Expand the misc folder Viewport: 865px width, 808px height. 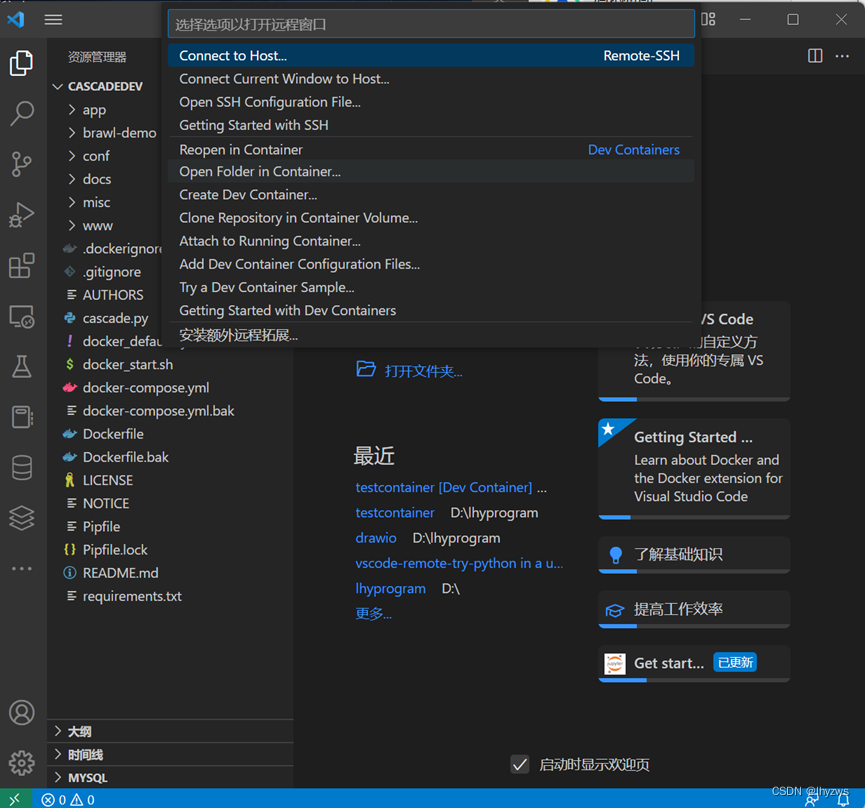(x=72, y=202)
